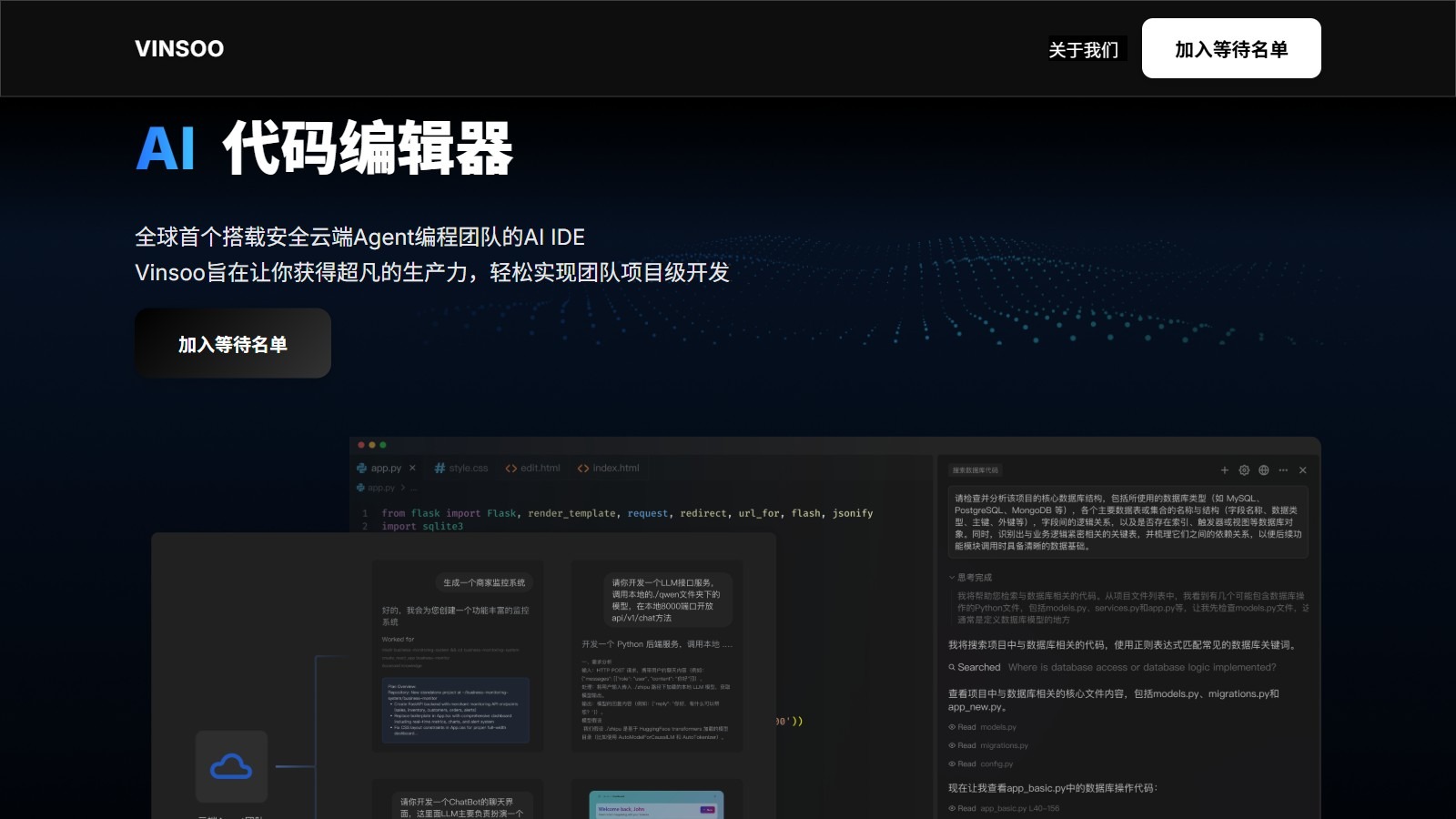Image resolution: width=1456 pixels, height=819 pixels.
Task: Click the 加入等待名单 button in the header
Action: point(1230,48)
